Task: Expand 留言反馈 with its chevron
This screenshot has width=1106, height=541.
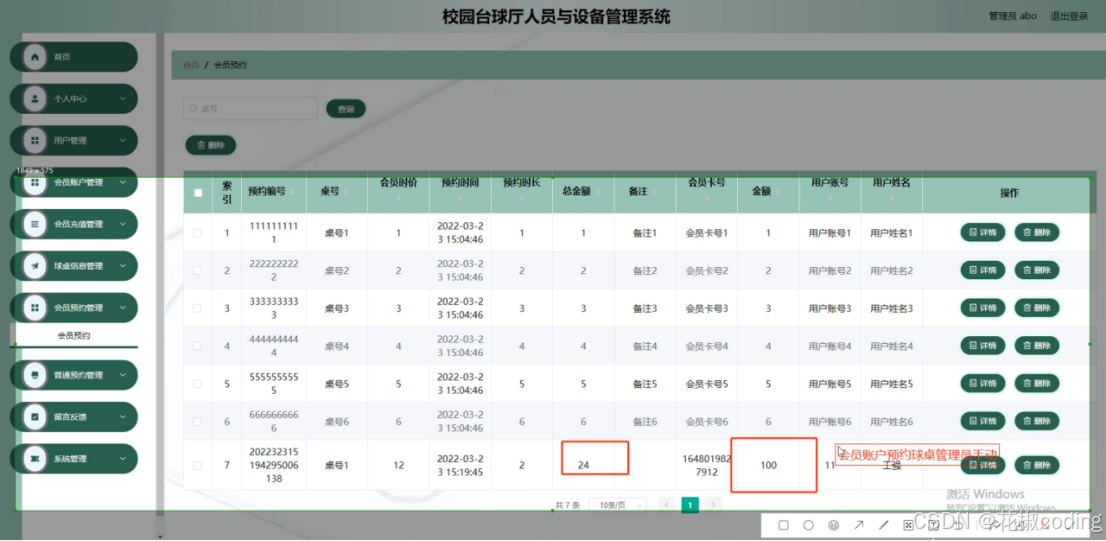Action: pyautogui.click(x=123, y=417)
